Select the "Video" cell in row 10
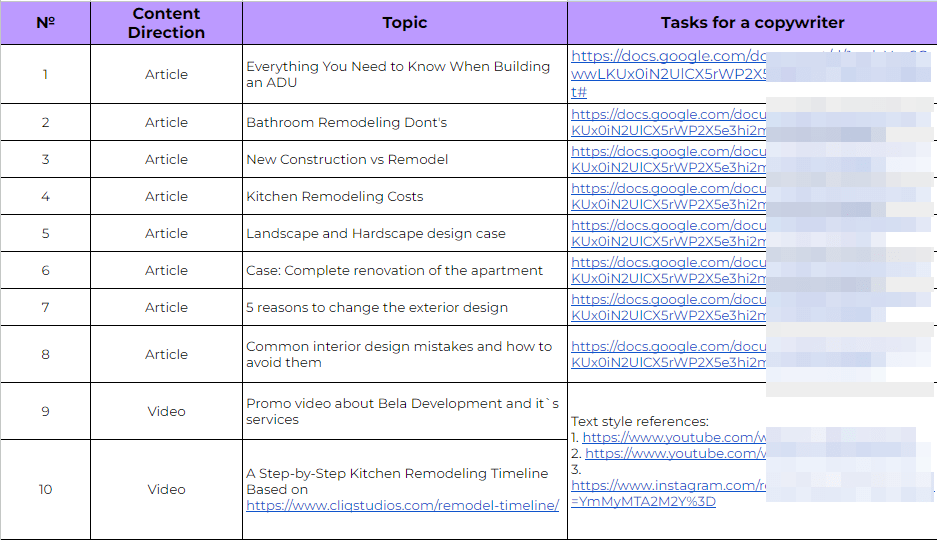The image size is (937, 540). coord(167,490)
